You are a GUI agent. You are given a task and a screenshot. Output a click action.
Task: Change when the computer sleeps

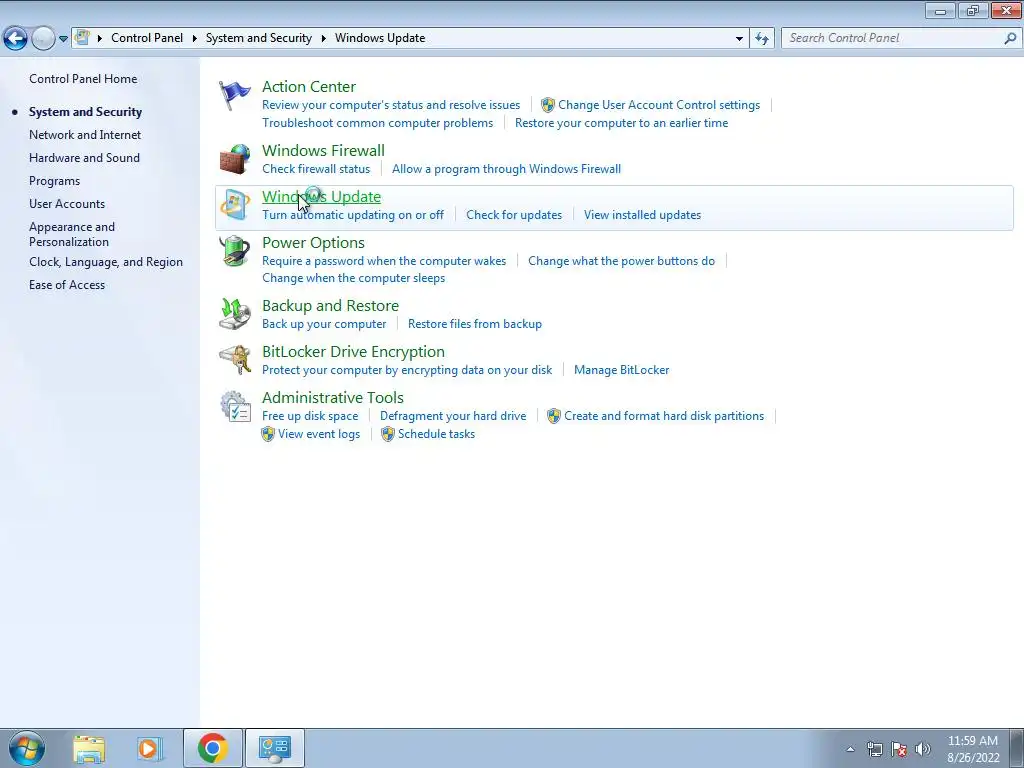click(353, 278)
